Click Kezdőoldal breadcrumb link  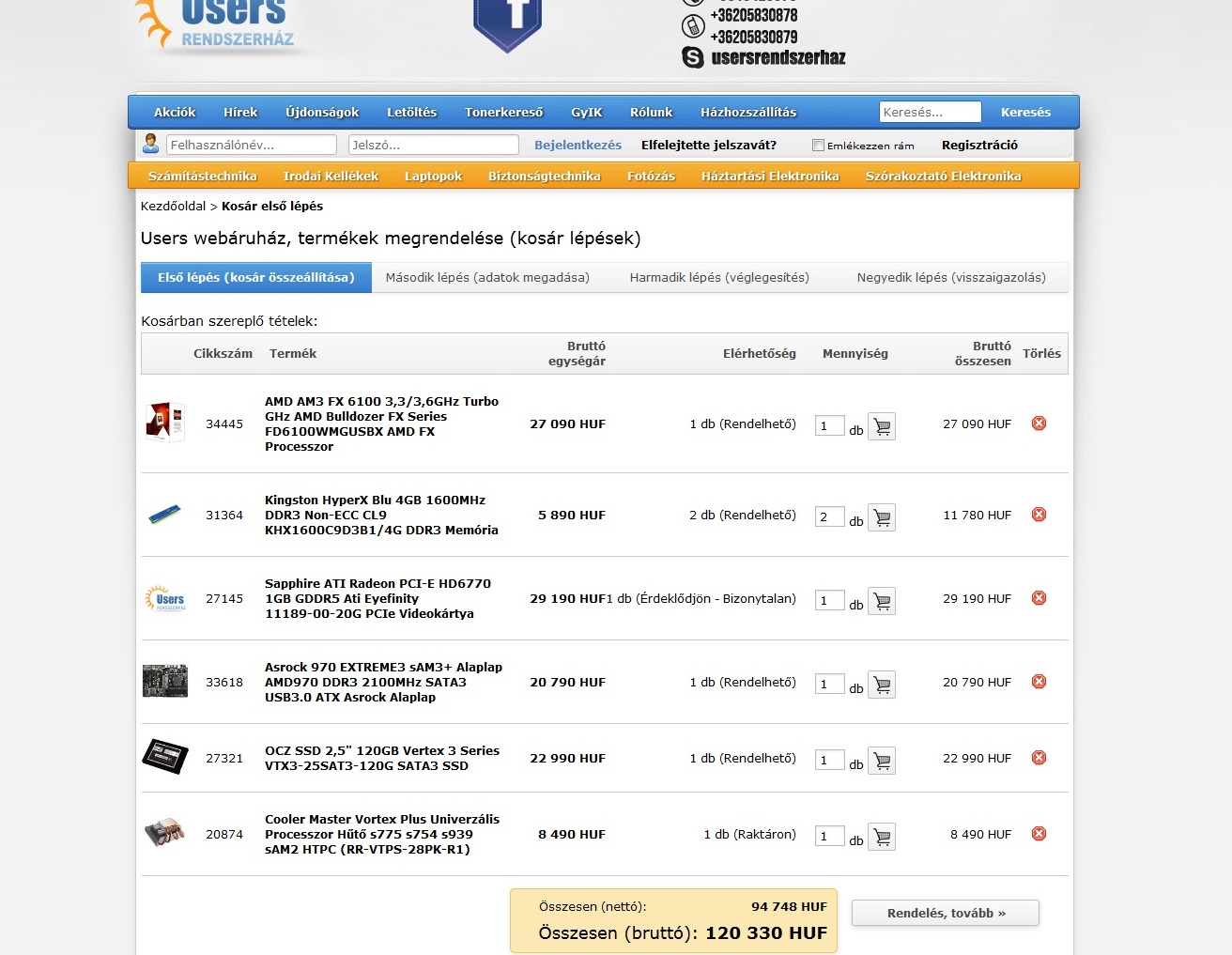click(173, 206)
